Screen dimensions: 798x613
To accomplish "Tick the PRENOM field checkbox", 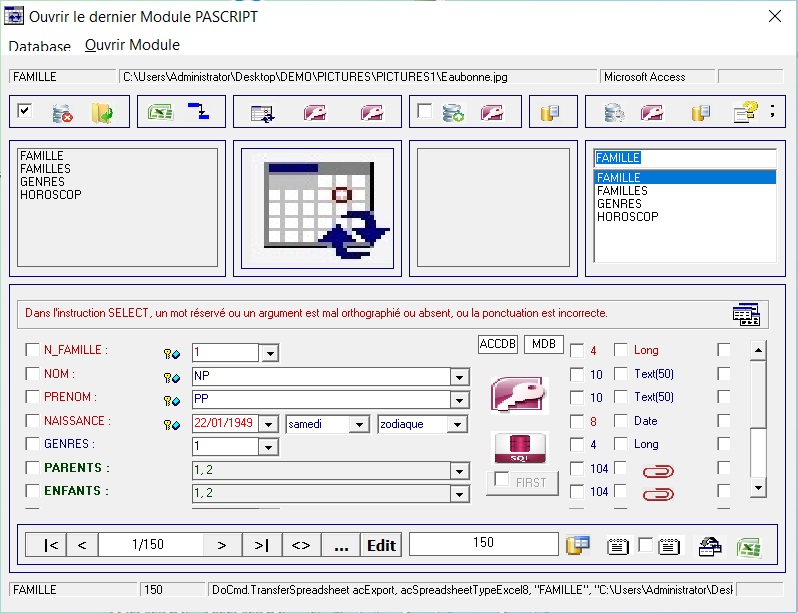I will pos(32,397).
